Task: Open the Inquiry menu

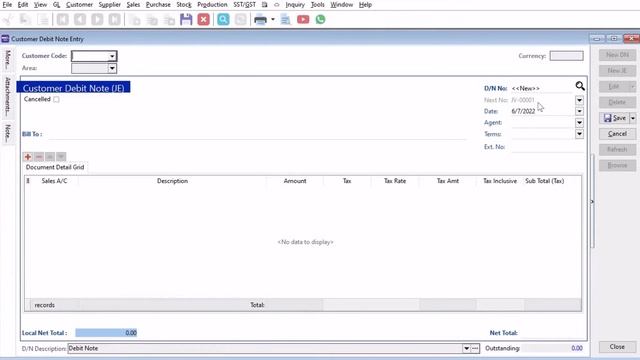Action: [295, 5]
